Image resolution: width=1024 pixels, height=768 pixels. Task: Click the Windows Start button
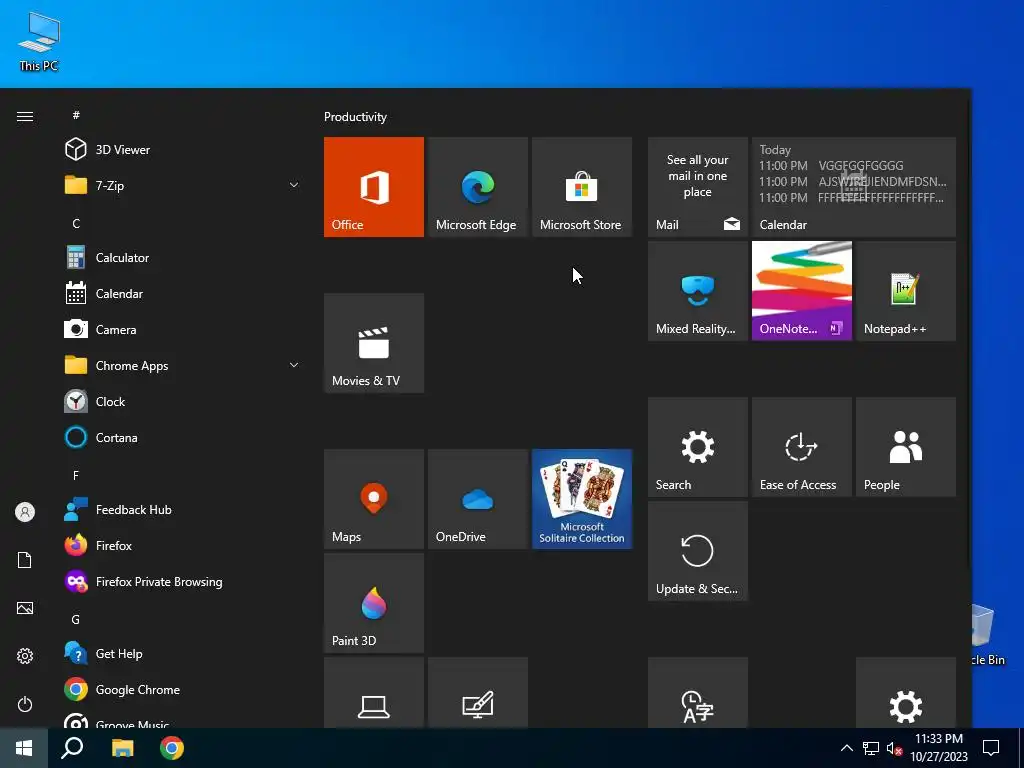click(x=24, y=748)
